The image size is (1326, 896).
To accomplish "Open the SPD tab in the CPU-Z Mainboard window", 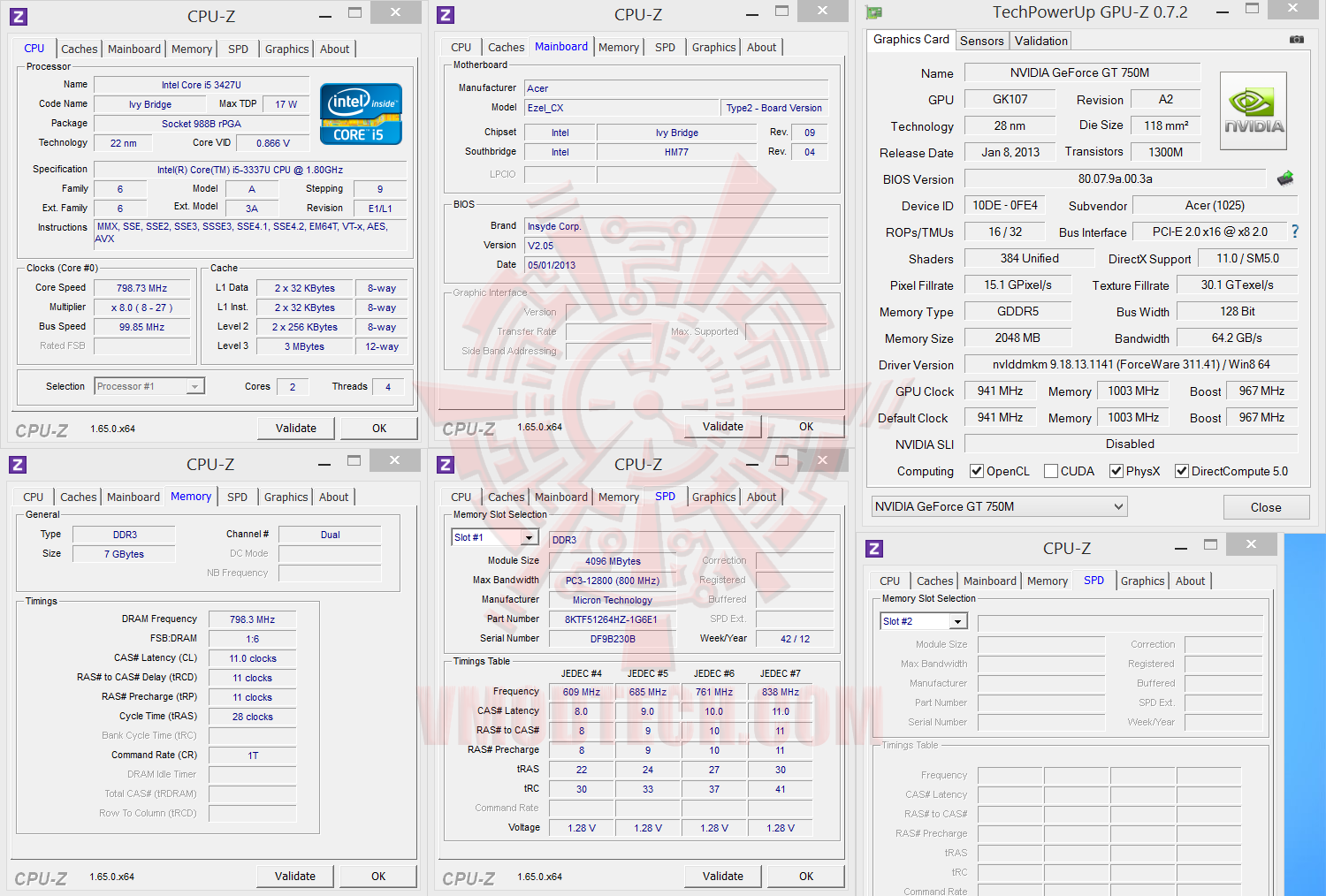I will click(666, 48).
